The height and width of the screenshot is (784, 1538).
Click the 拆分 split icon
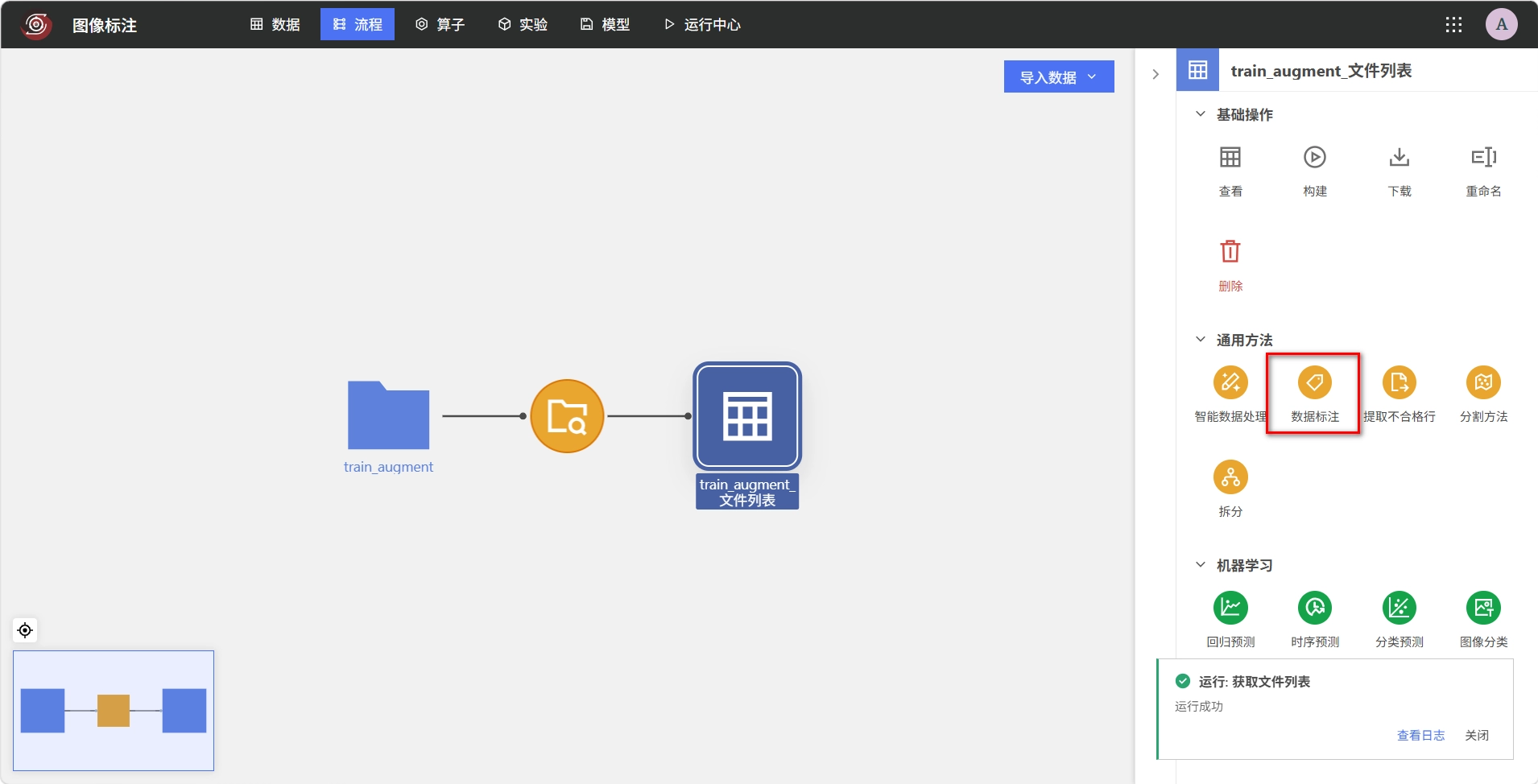click(x=1230, y=477)
